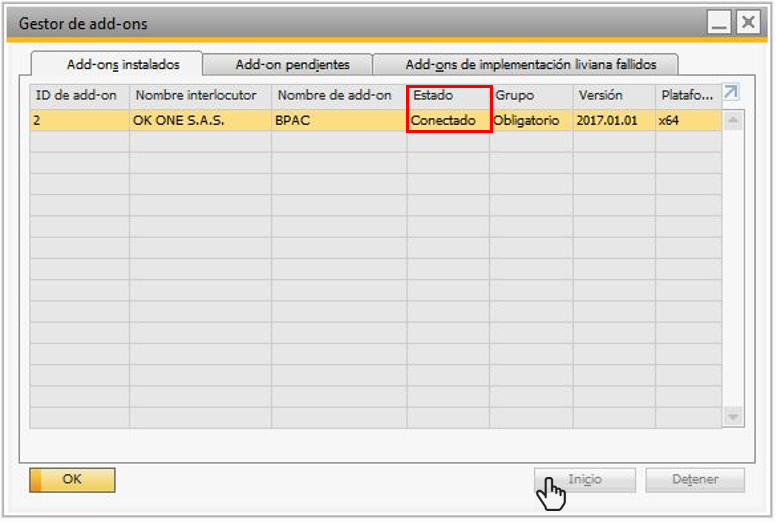Switch to Add-ons instalados tab
The height and width of the screenshot is (522, 776).
(x=117, y=64)
